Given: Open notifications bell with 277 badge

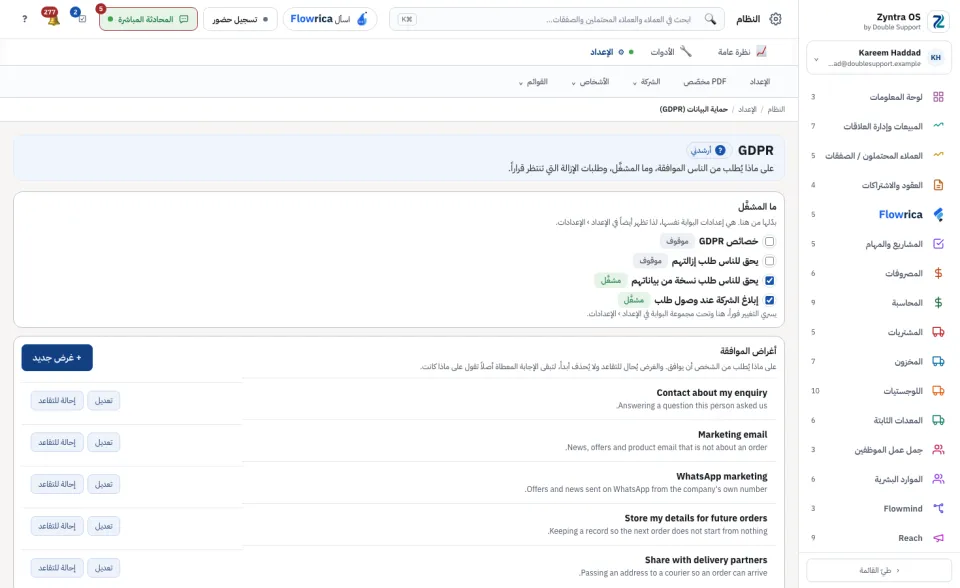Looking at the screenshot, I should [x=52, y=17].
